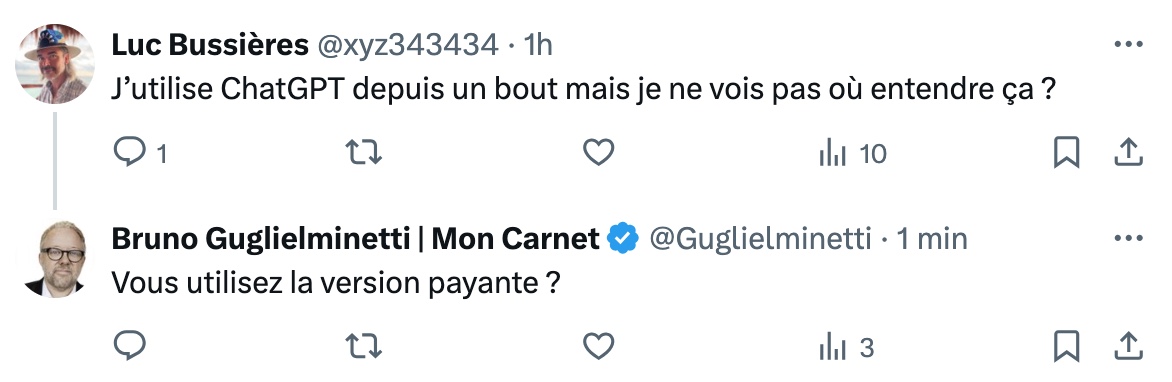1172x382 pixels.
Task: View analytics showing 10 views
Action: [853, 154]
